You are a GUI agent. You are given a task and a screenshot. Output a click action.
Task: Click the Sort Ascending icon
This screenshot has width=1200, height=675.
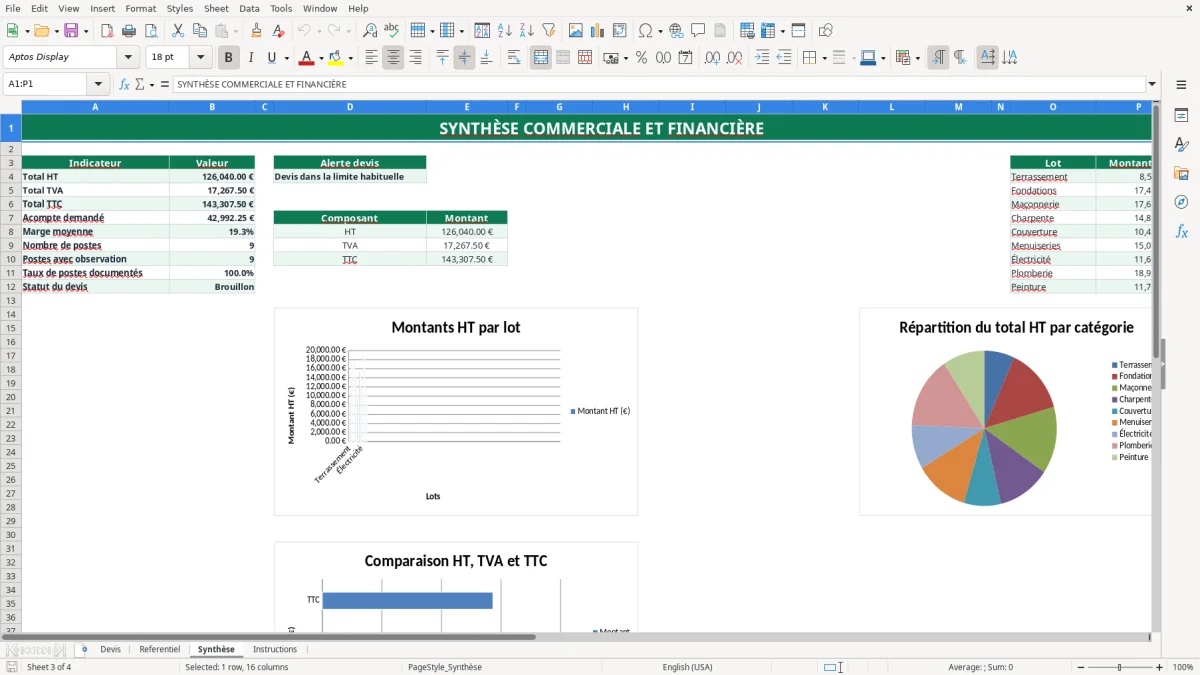(x=504, y=31)
